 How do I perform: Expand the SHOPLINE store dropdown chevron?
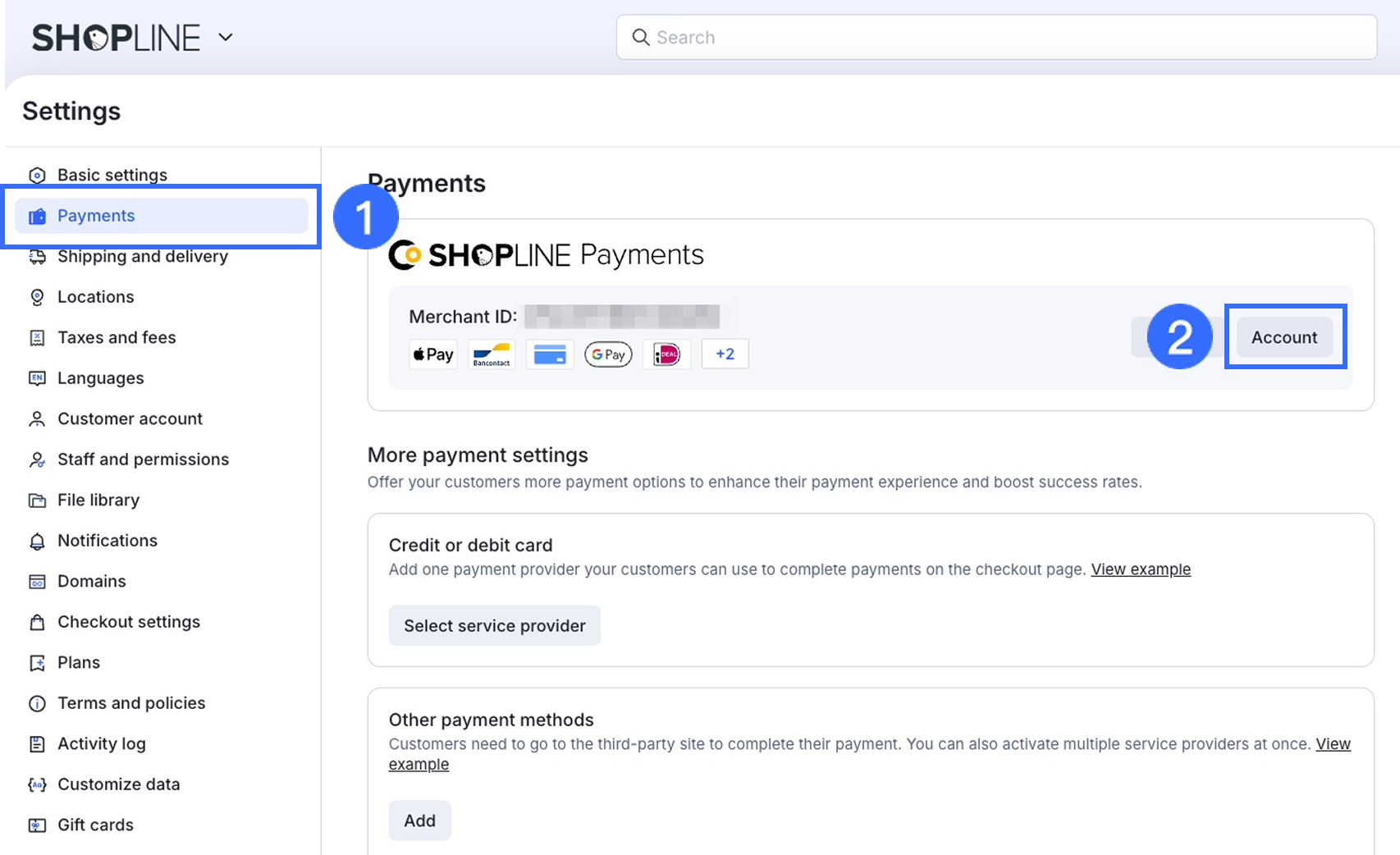pos(226,37)
